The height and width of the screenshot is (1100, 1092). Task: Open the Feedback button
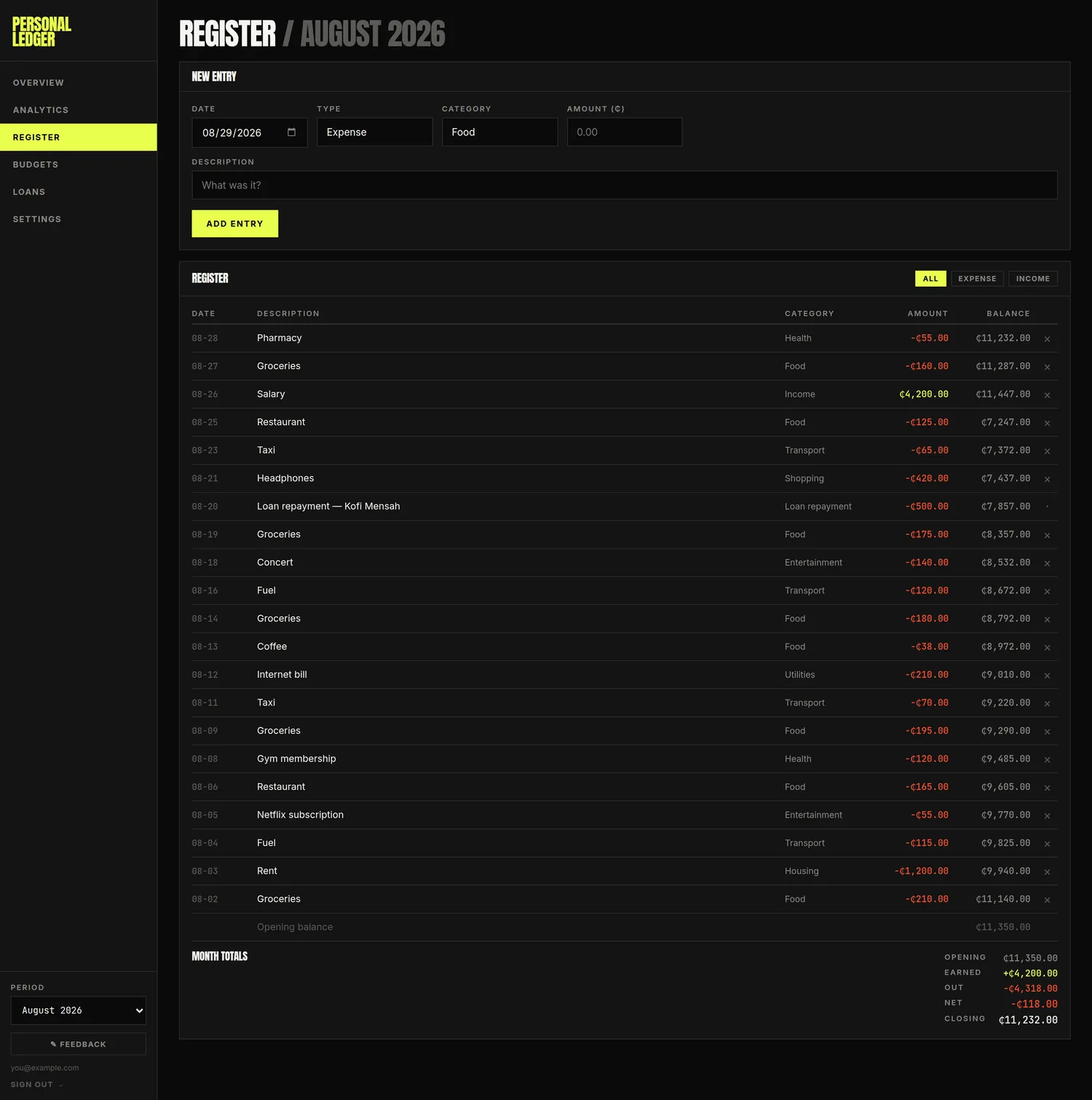(x=79, y=1044)
